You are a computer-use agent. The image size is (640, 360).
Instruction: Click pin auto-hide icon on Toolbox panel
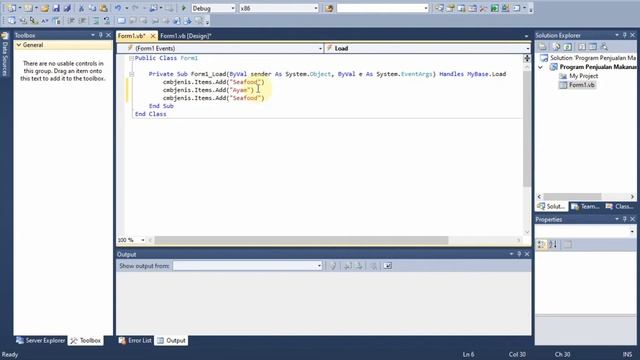[x=101, y=35]
